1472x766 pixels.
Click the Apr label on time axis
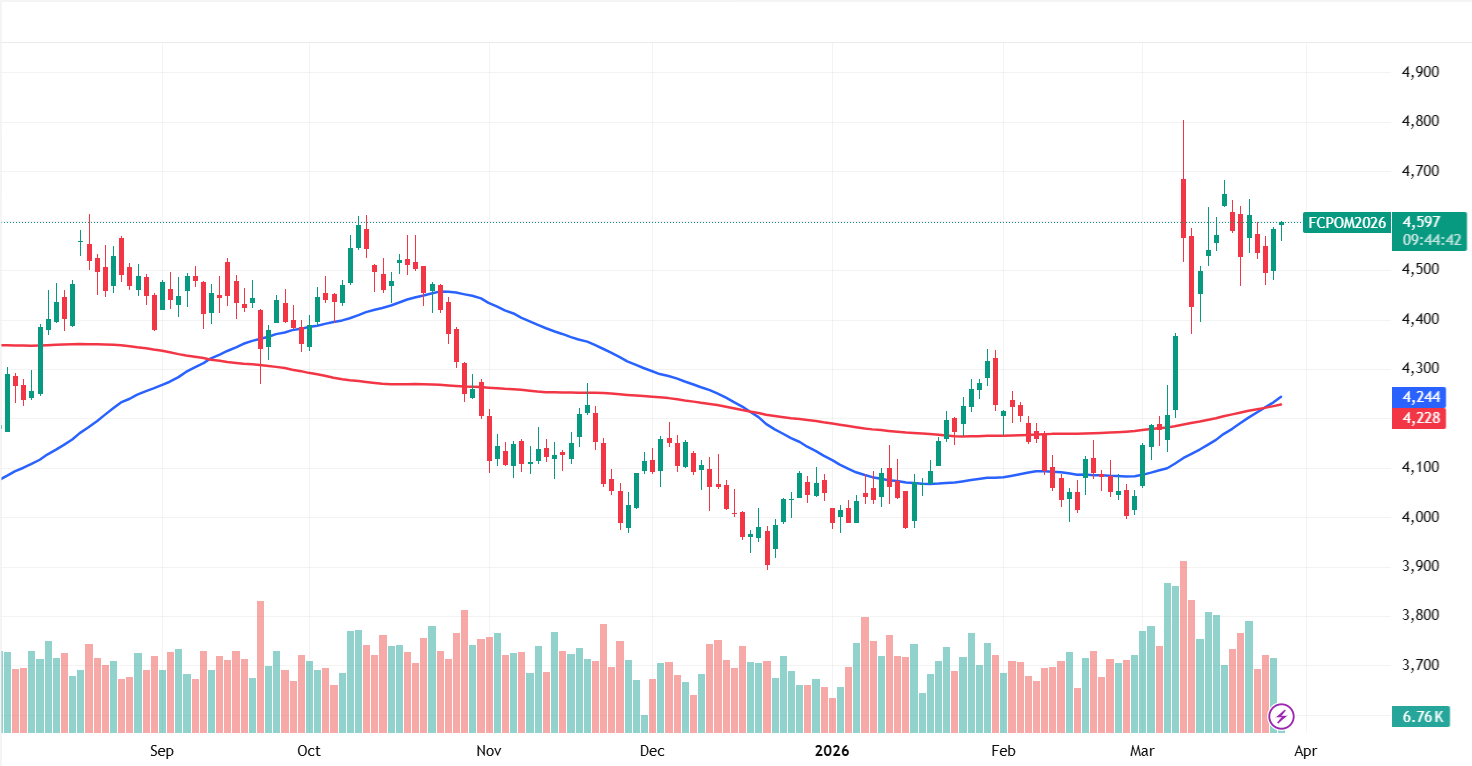(1308, 750)
